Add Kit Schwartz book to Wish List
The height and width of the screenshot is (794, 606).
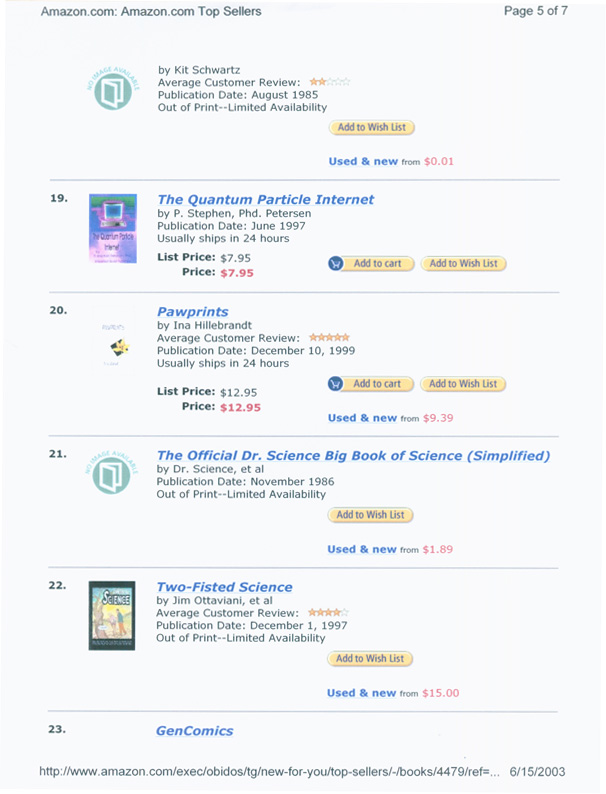pos(372,127)
